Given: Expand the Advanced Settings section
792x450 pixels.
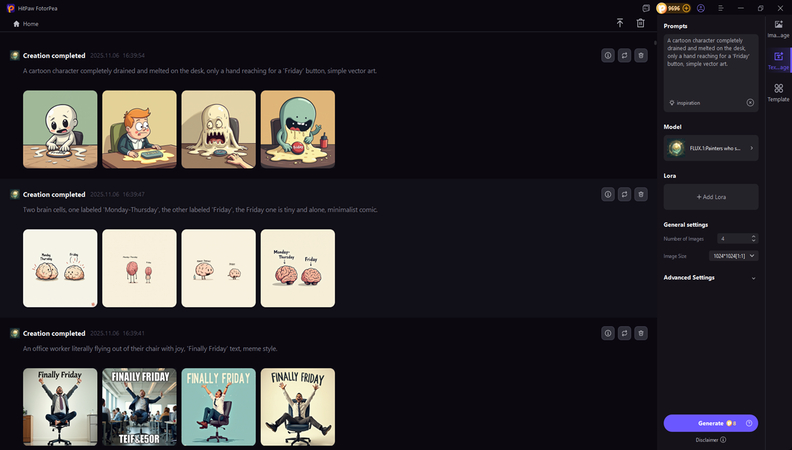Looking at the screenshot, I should pyautogui.click(x=711, y=278).
